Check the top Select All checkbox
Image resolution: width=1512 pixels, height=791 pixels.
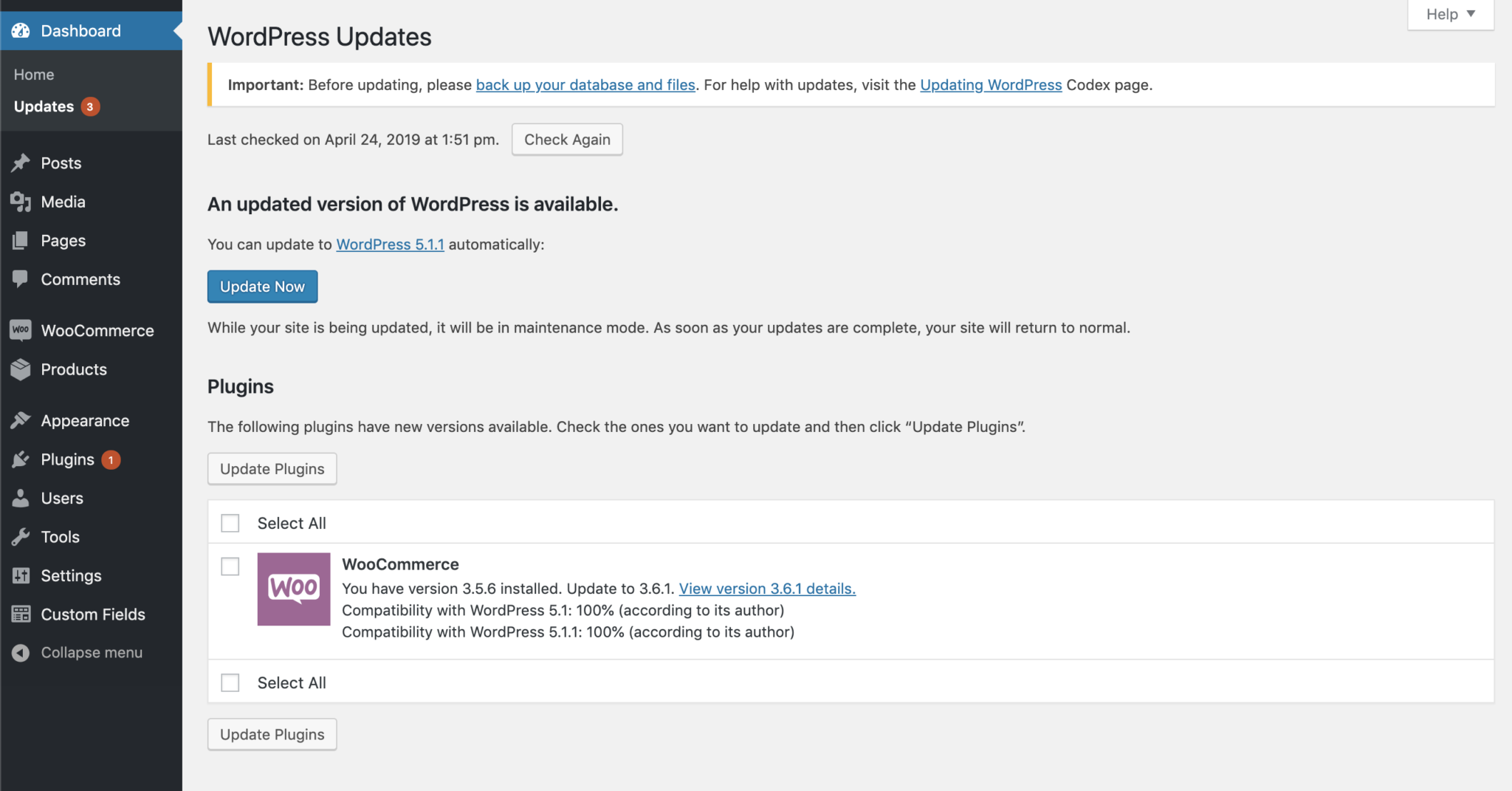(230, 523)
